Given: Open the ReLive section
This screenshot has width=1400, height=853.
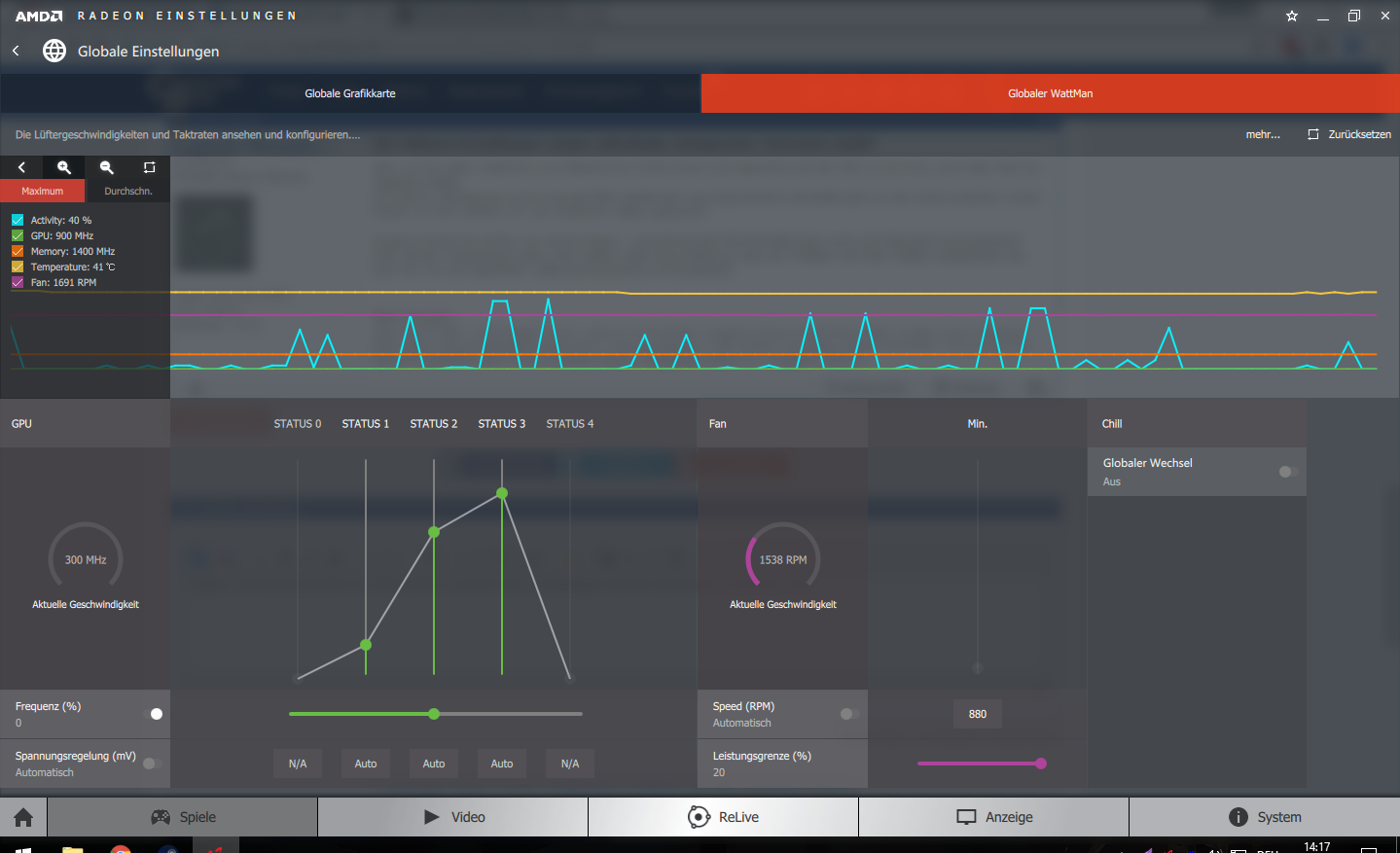Looking at the screenshot, I should point(724,817).
